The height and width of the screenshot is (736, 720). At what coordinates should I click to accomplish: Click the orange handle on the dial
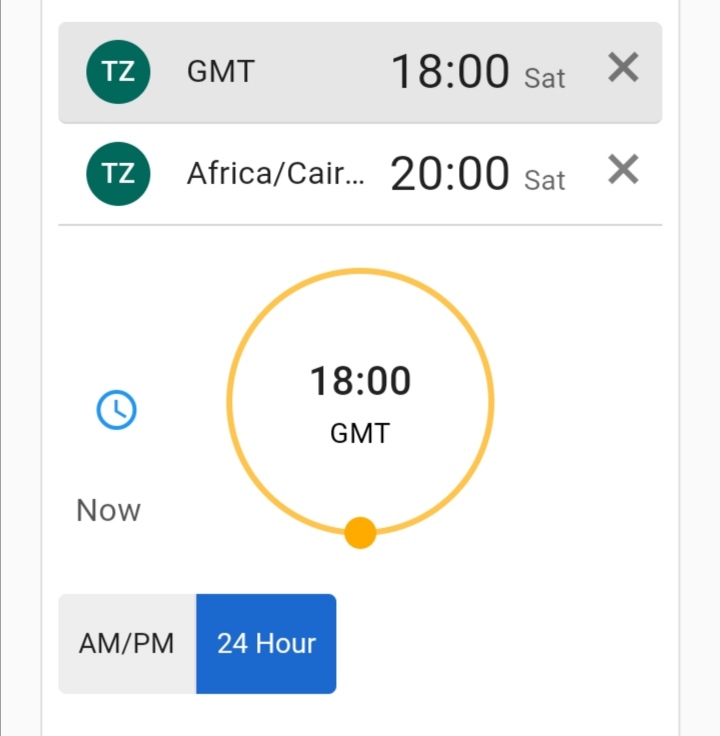click(x=360, y=533)
